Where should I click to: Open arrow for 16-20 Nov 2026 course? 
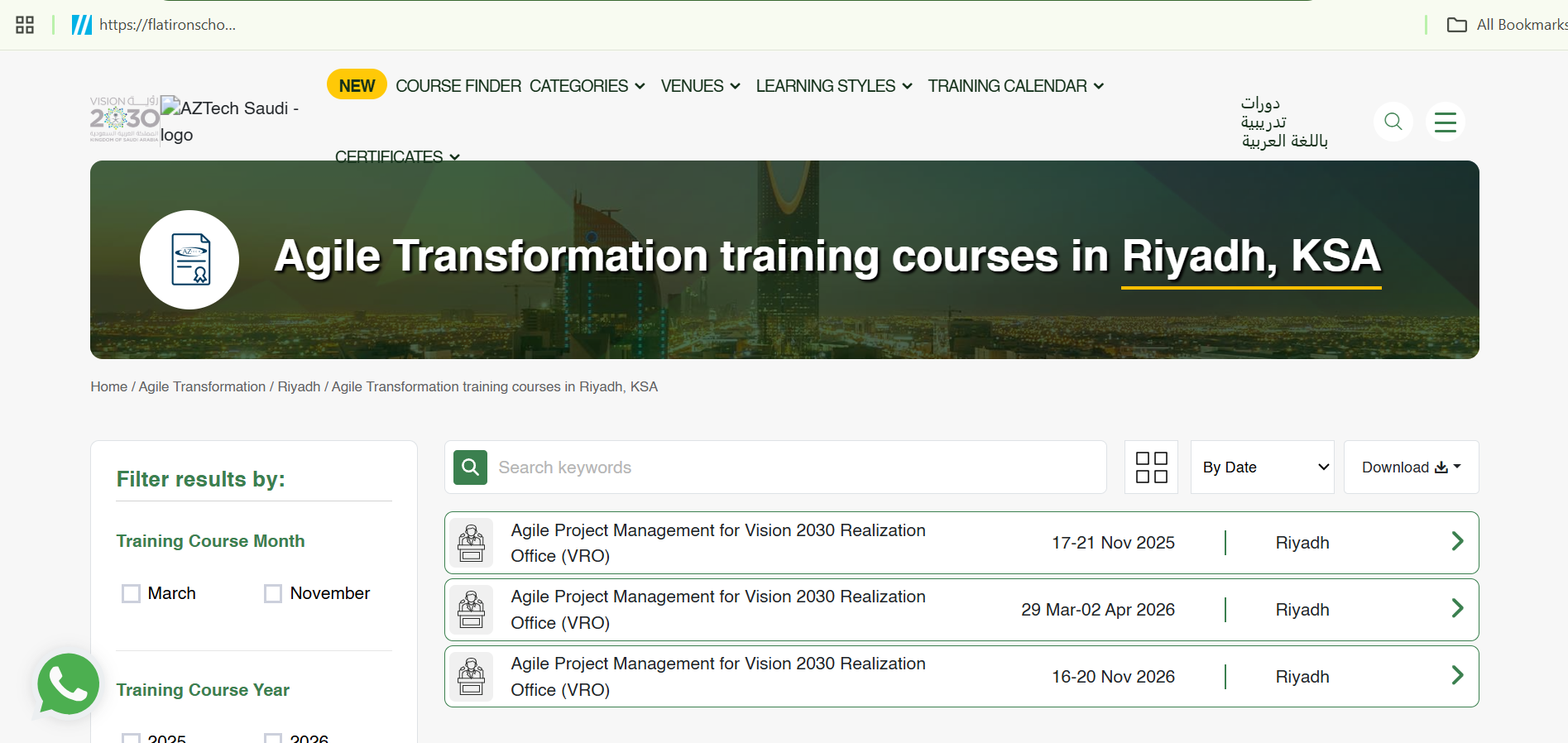[x=1457, y=676]
